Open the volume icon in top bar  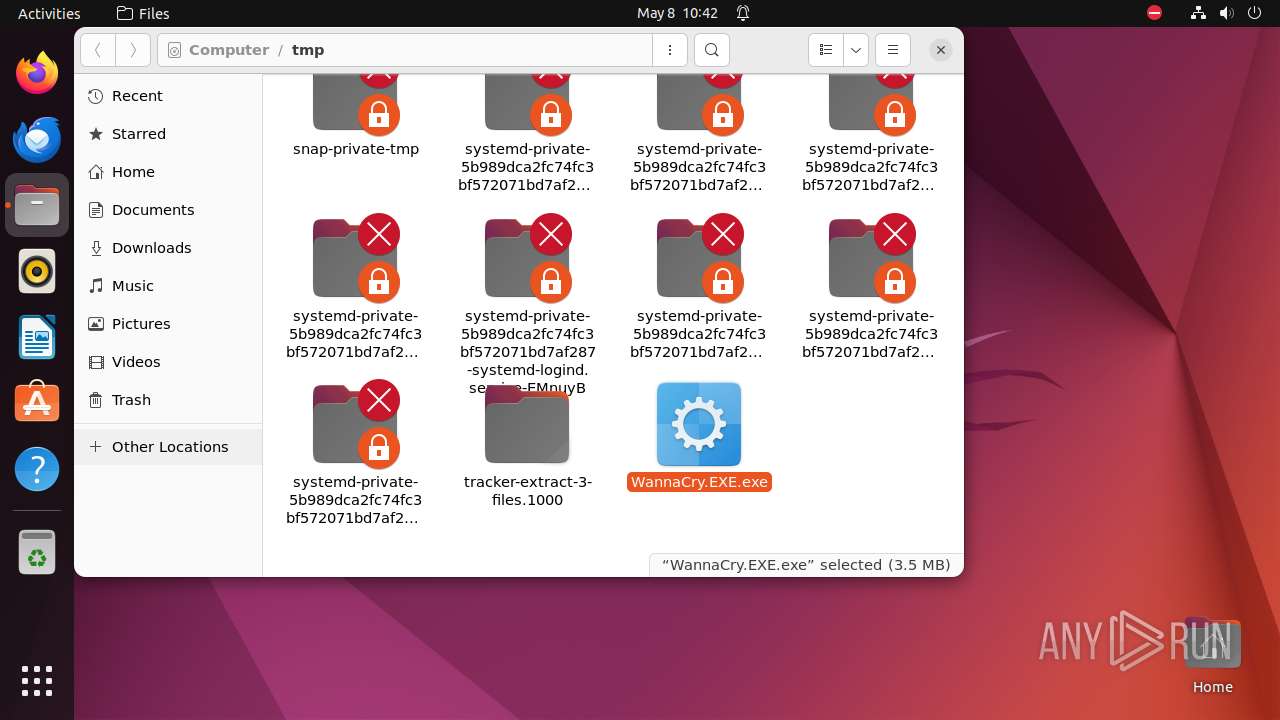point(1227,13)
